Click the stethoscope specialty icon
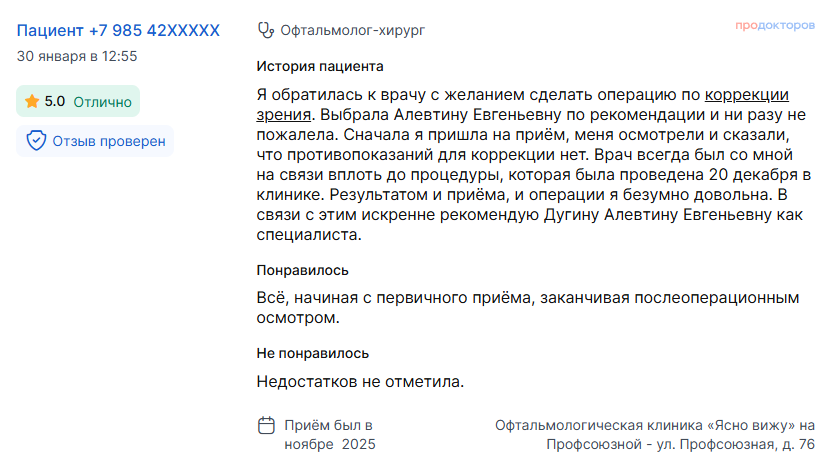834x470 pixels. (x=266, y=31)
